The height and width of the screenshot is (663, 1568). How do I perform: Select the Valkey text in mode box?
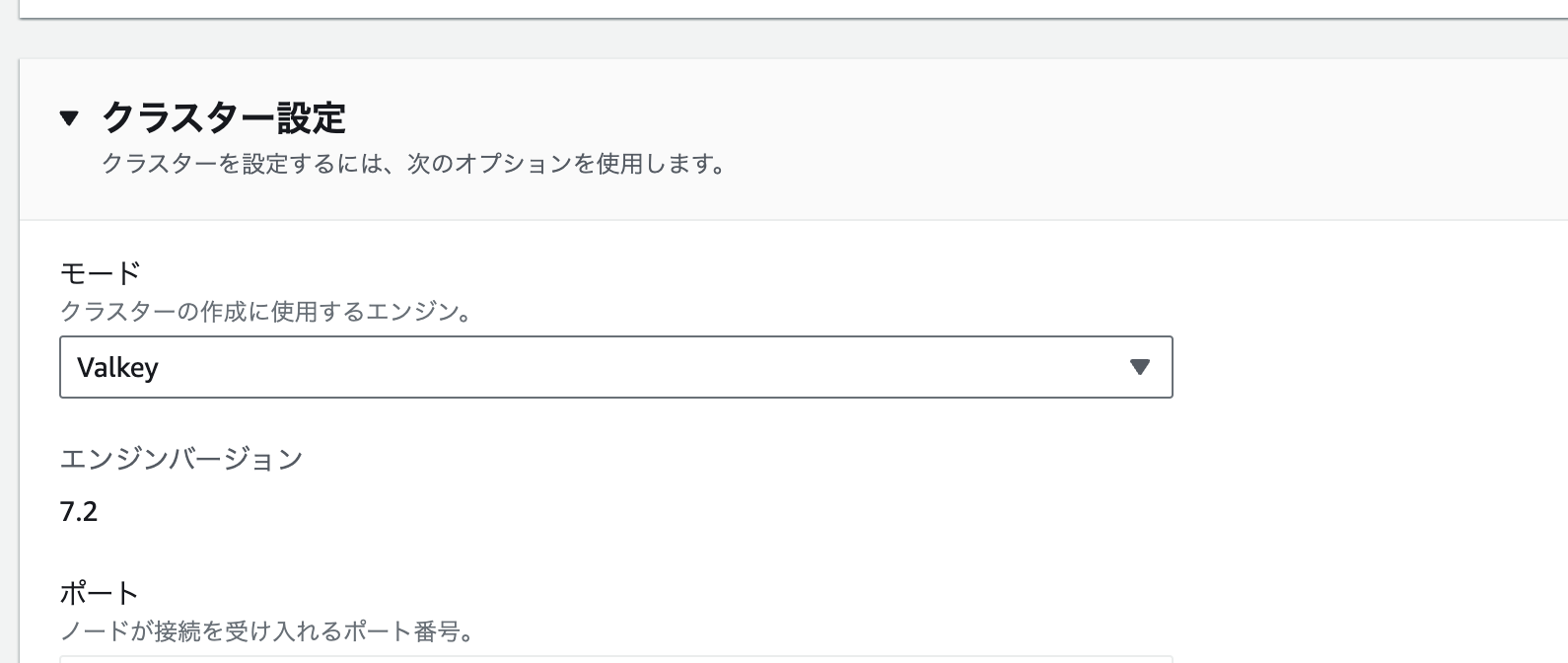(117, 368)
